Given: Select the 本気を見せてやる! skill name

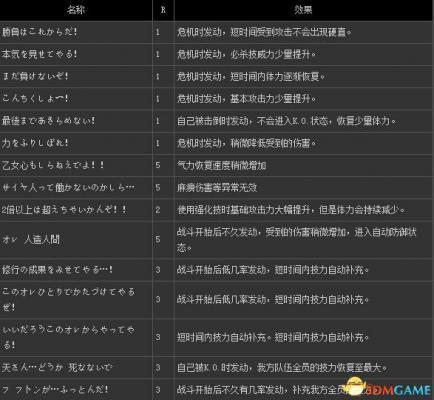Looking at the screenshot, I should pyautogui.click(x=39, y=54).
